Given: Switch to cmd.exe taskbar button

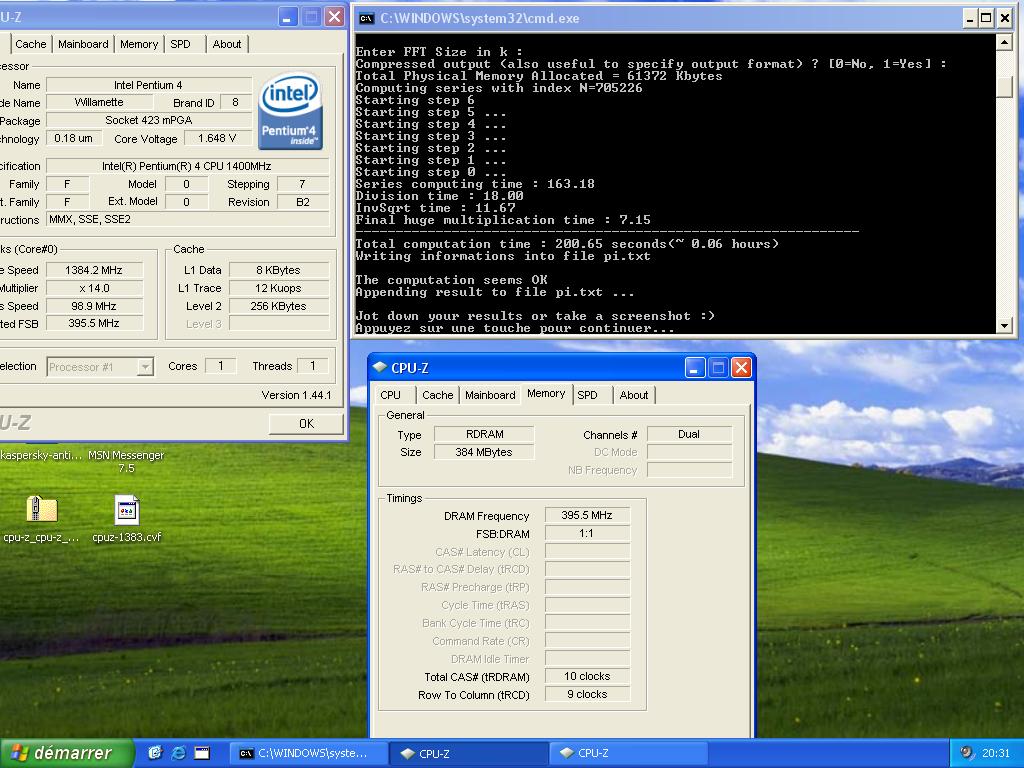Looking at the screenshot, I should click(x=309, y=754).
